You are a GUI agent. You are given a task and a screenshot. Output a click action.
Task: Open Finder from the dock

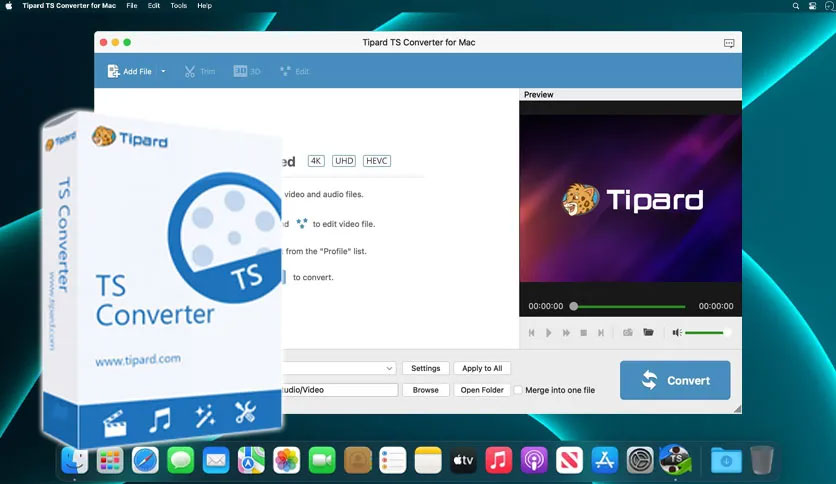[x=75, y=460]
